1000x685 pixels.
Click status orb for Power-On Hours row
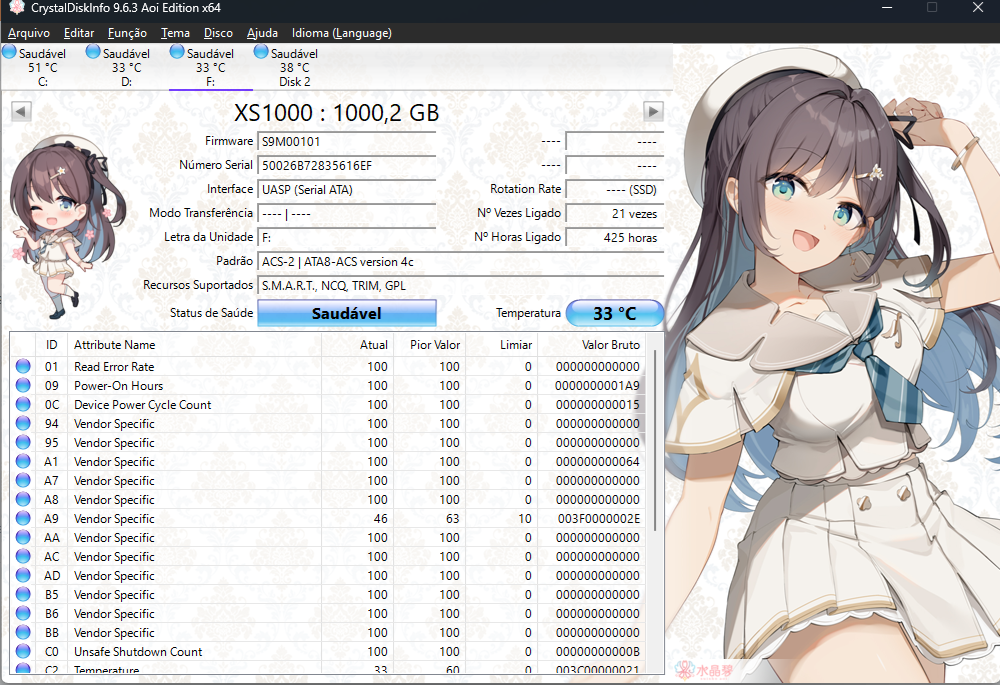[23, 385]
